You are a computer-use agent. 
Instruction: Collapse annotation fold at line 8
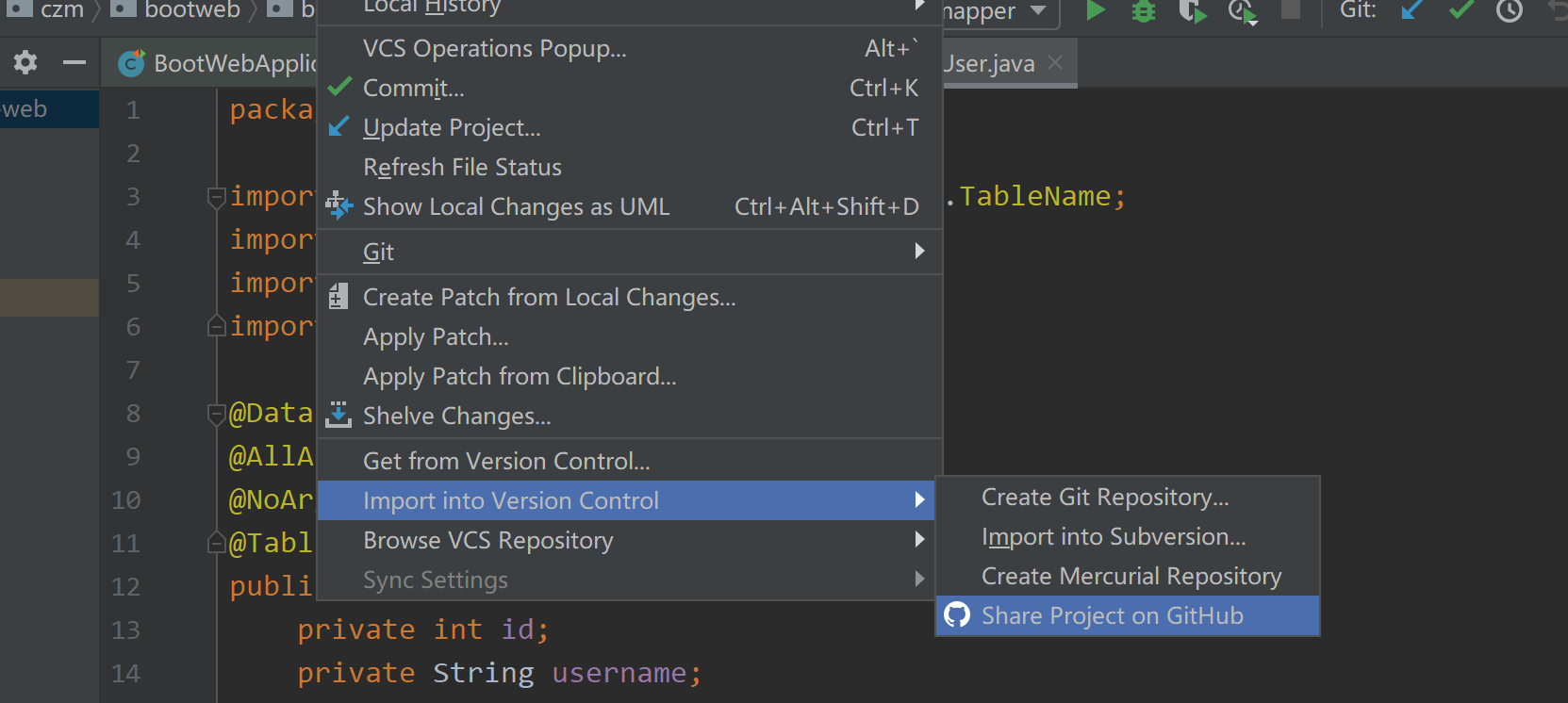[216, 414]
